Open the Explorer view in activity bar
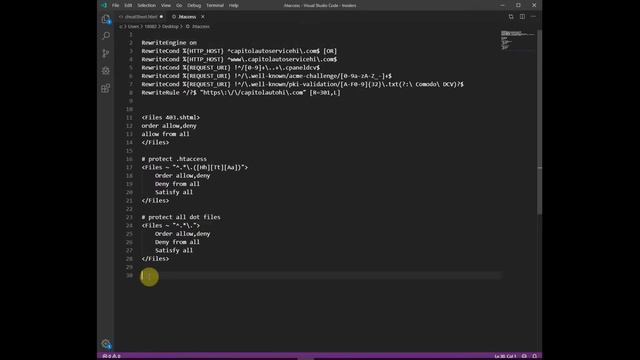Viewport: 640px width, 360px height. point(106,19)
